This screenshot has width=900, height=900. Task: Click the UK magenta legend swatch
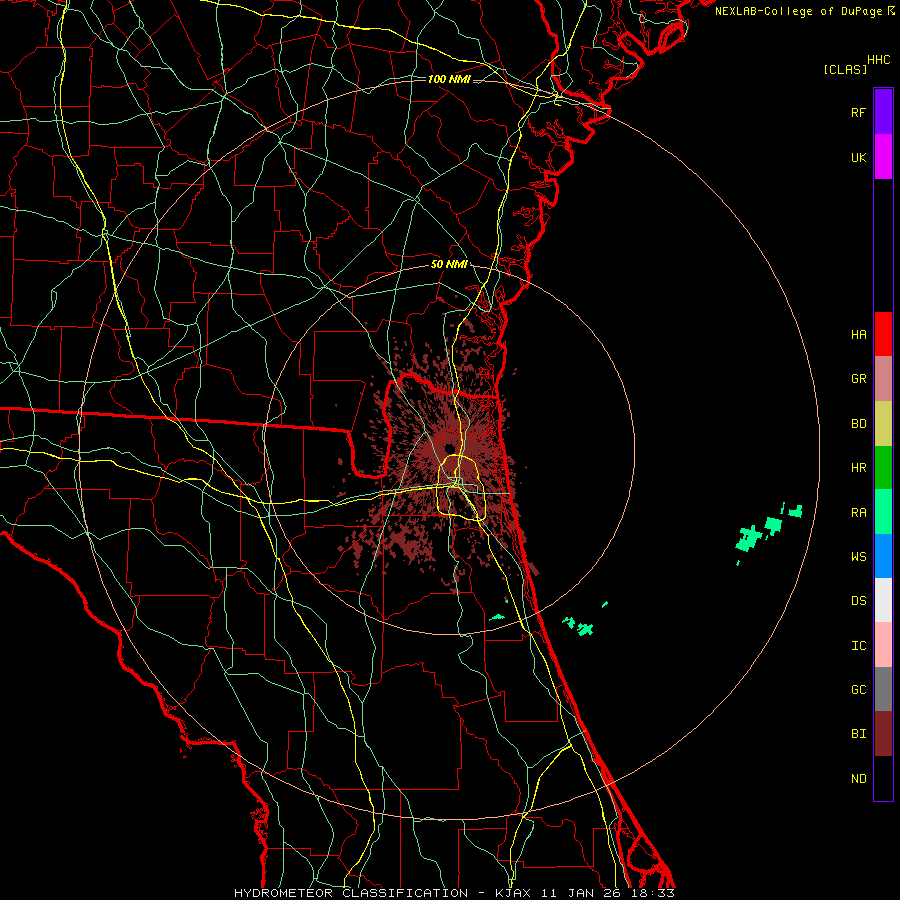pyautogui.click(x=883, y=157)
